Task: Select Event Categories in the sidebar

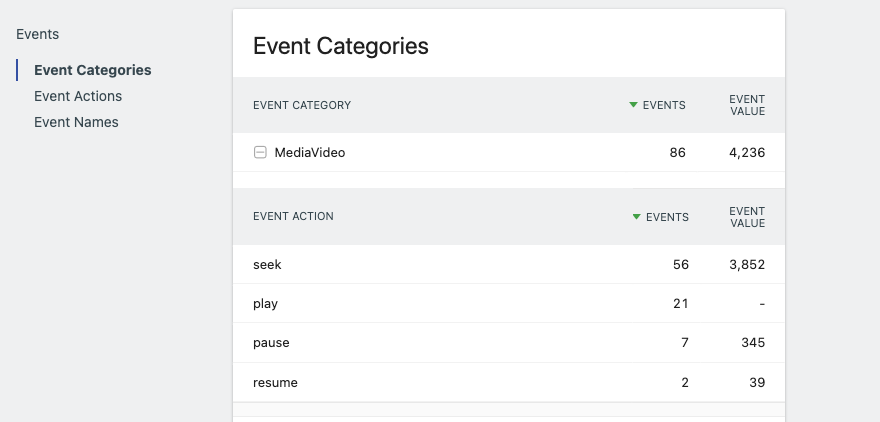Action: click(x=92, y=70)
